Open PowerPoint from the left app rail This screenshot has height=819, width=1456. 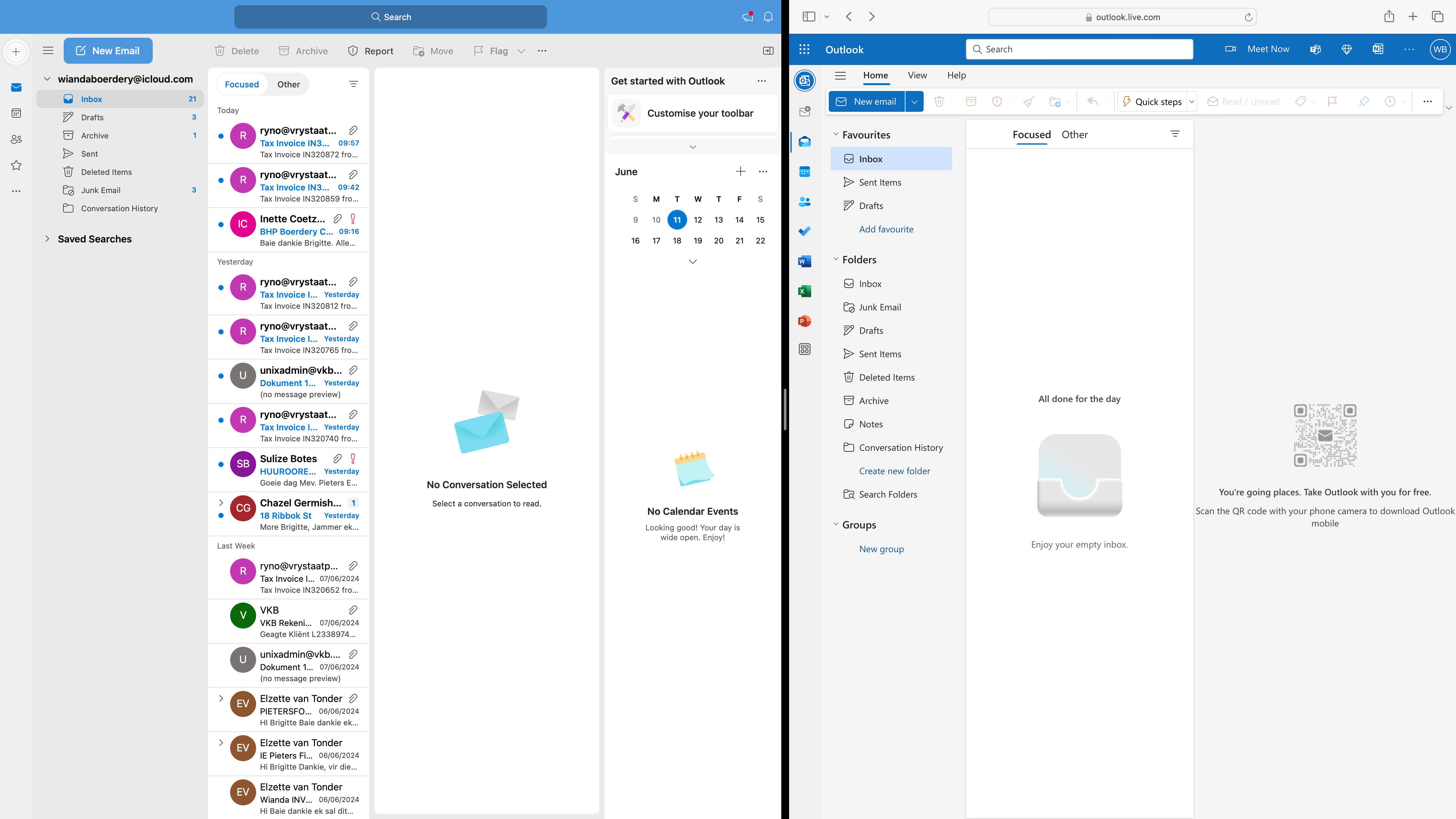click(x=804, y=320)
